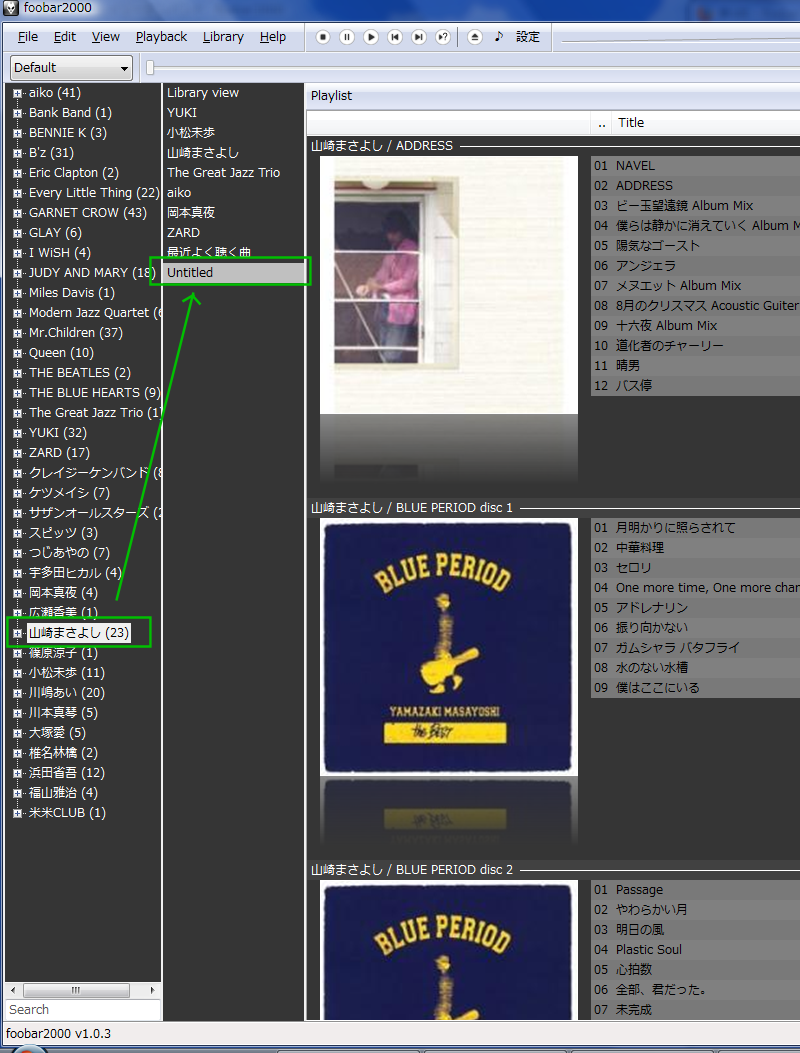
Task: Expand the GARNET CROW (43) node
Action: pyautogui.click(x=17, y=213)
